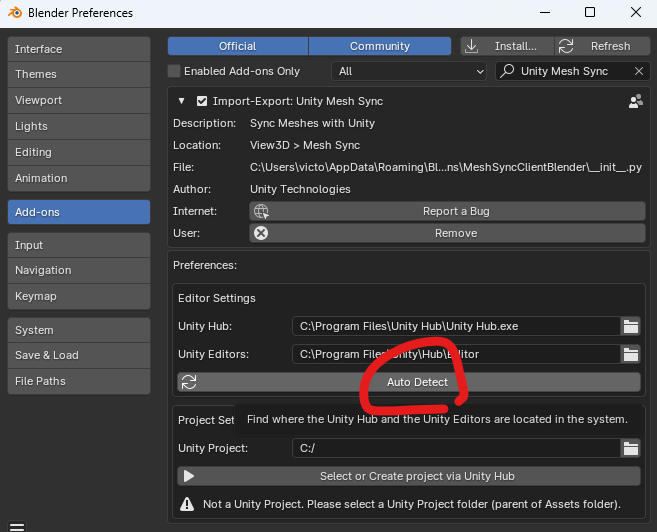Select or Create project via Unity Hub
This screenshot has width=657, height=532.
(409, 476)
